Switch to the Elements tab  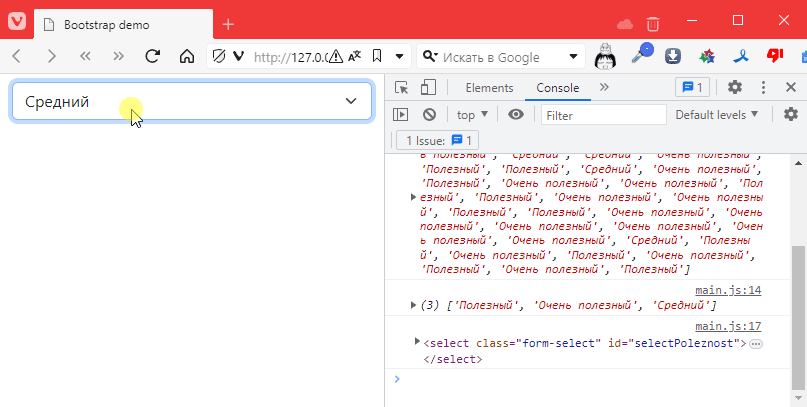click(x=489, y=88)
